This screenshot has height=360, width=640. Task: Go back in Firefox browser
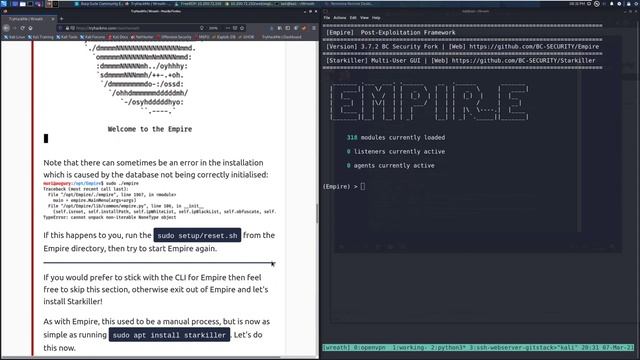coord(6,28)
